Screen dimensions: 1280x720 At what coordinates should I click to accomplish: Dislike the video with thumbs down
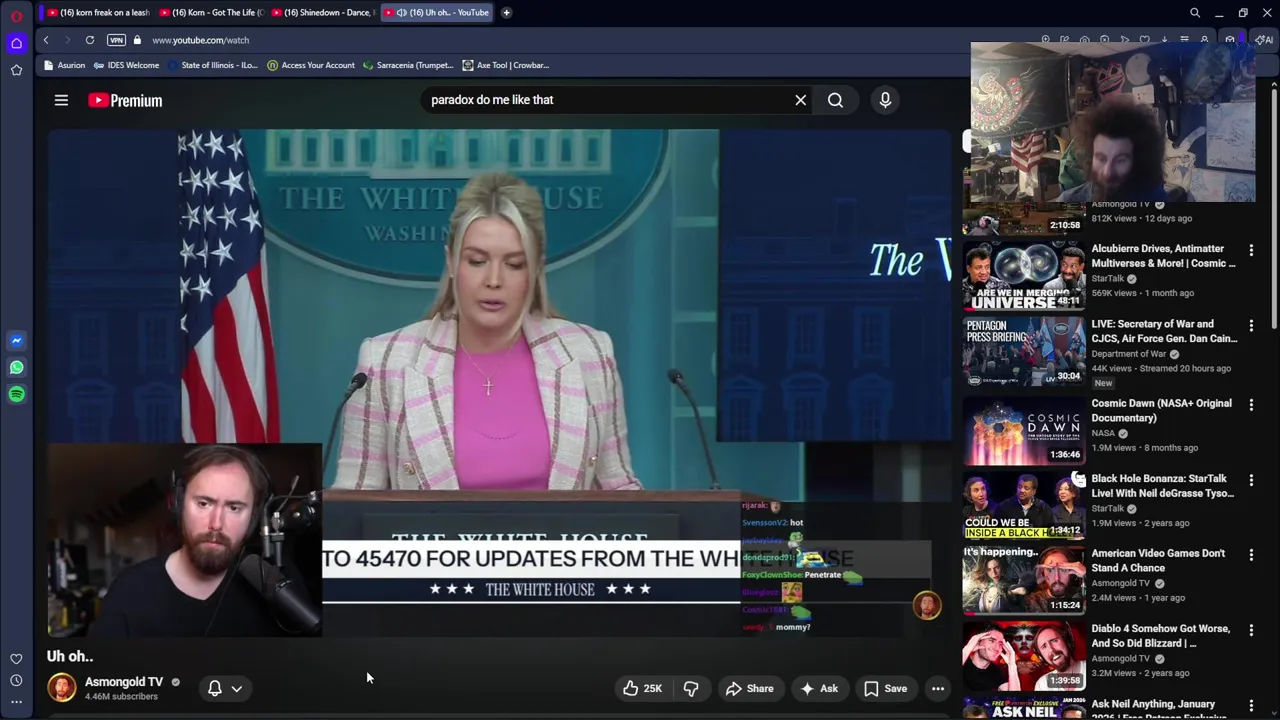tap(691, 688)
